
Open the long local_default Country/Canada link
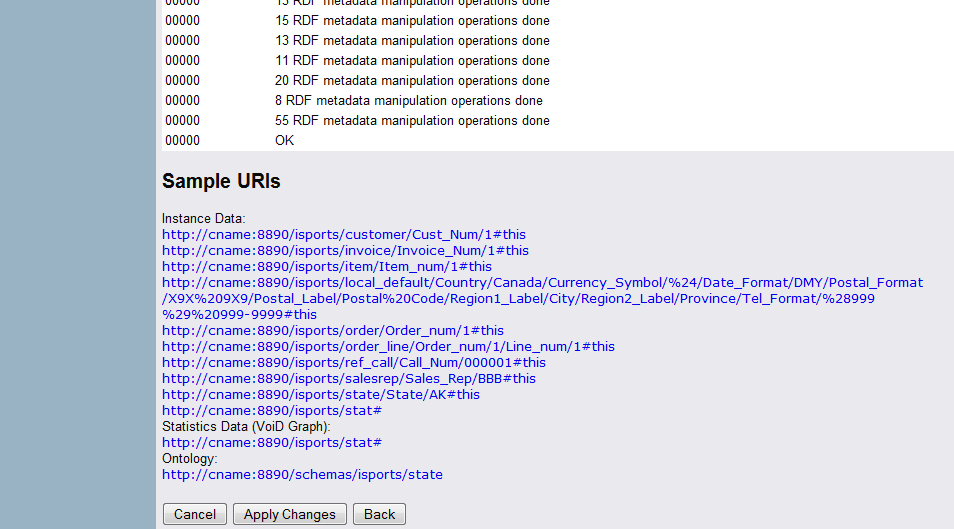pyautogui.click(x=542, y=283)
